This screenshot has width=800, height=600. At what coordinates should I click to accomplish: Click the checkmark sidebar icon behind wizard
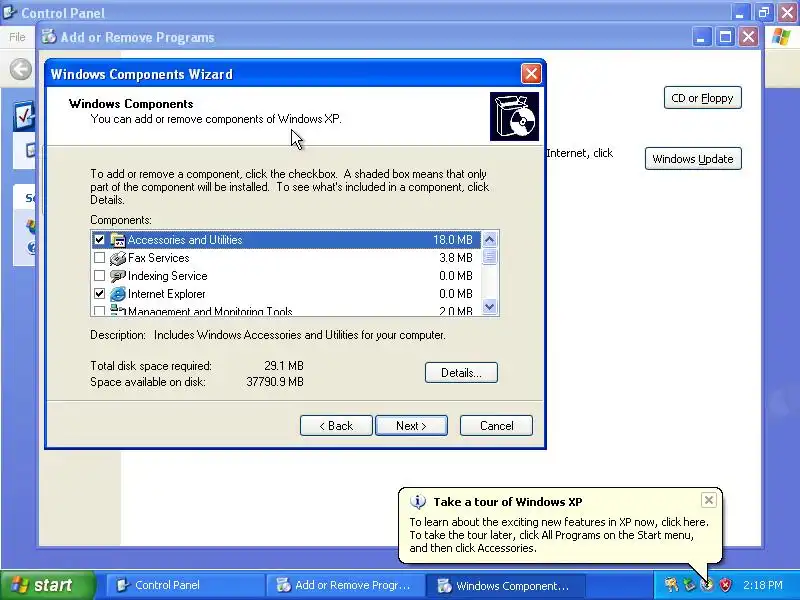[x=24, y=116]
